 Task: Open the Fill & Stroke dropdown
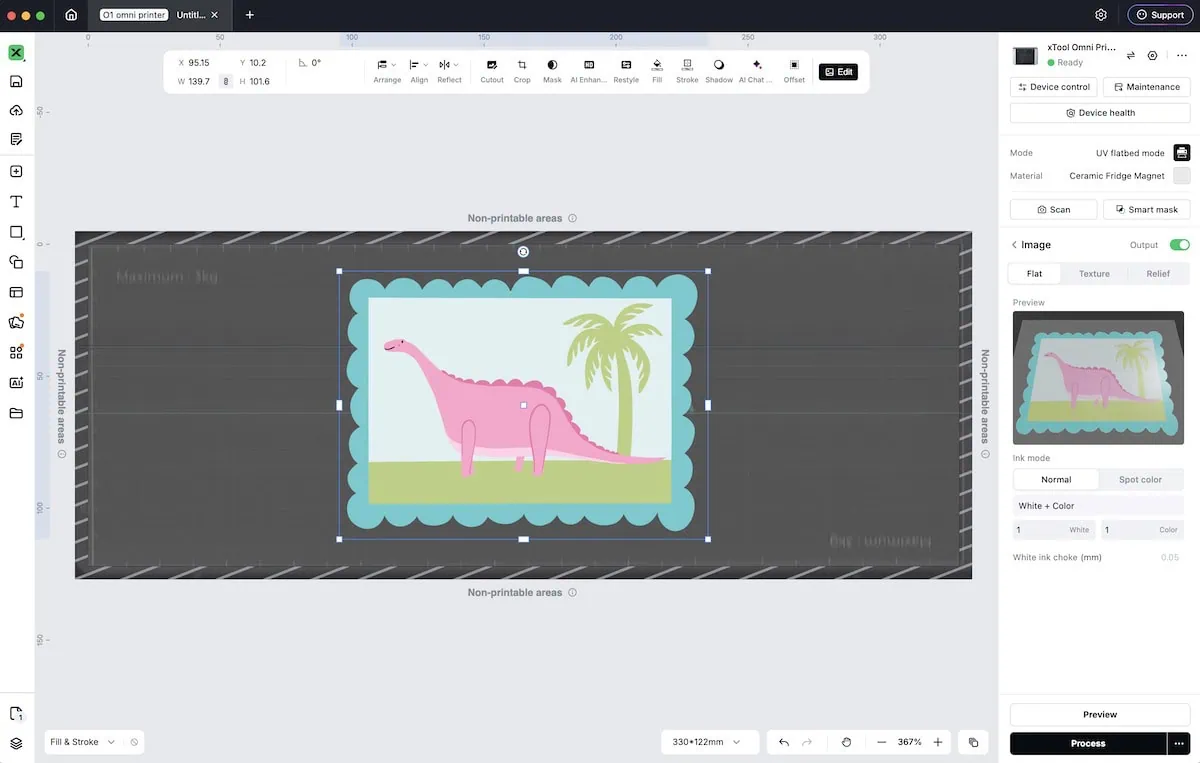[82, 742]
